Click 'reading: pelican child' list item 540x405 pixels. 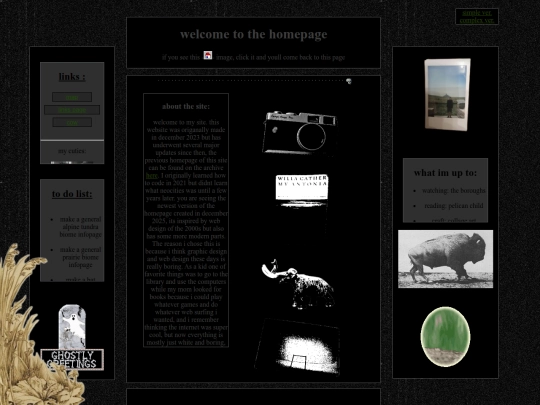(x=454, y=206)
